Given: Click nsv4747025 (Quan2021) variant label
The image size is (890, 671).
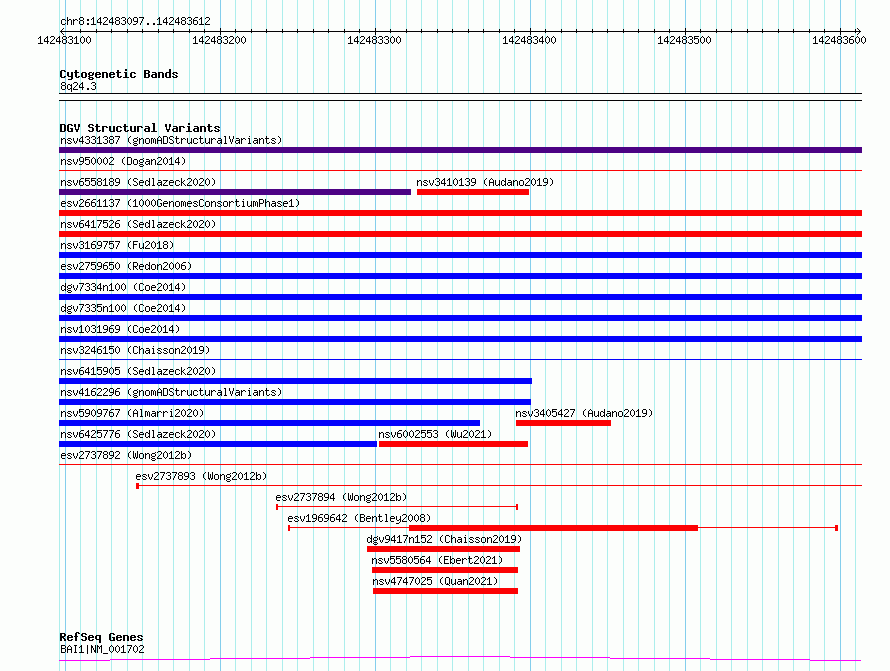Looking at the screenshot, I should 435,581.
